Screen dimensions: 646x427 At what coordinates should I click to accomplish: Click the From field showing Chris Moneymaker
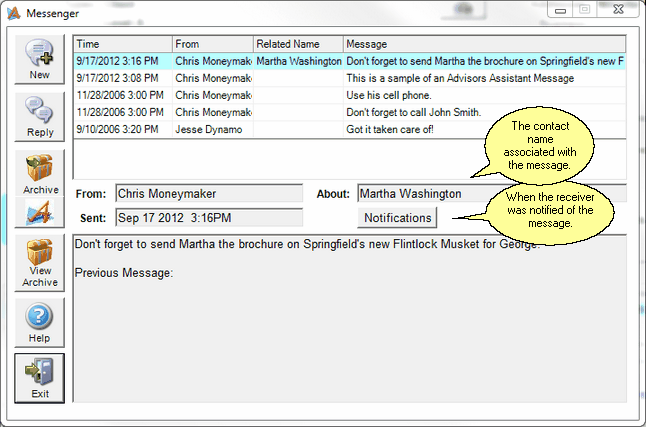click(208, 194)
